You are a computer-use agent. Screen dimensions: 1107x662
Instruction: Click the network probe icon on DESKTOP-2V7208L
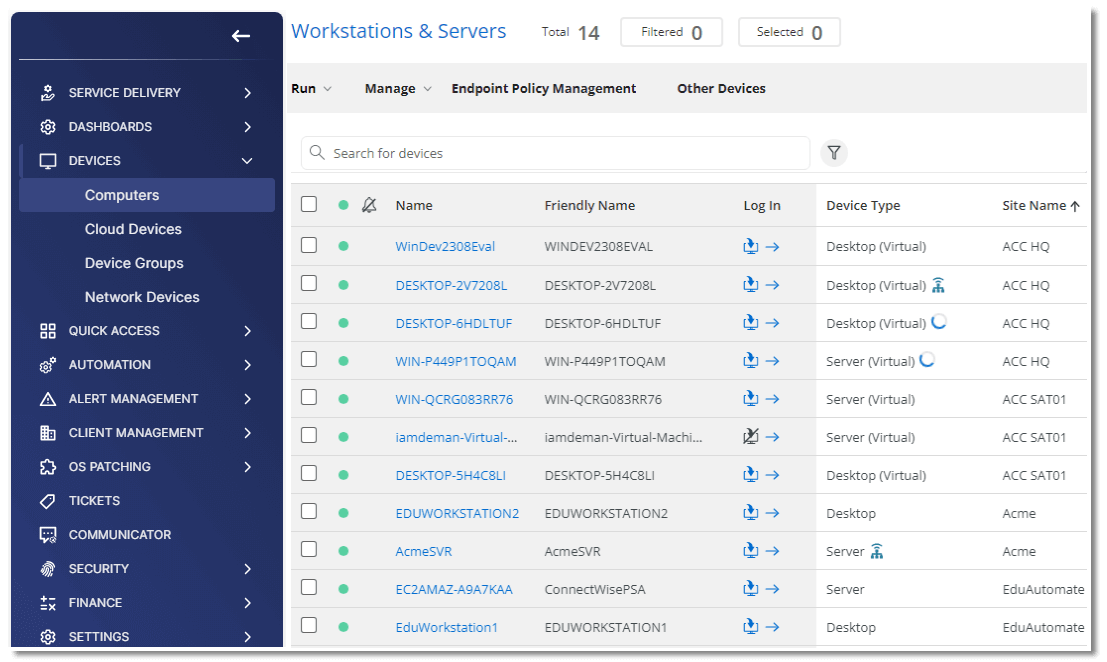pyautogui.click(x=938, y=285)
